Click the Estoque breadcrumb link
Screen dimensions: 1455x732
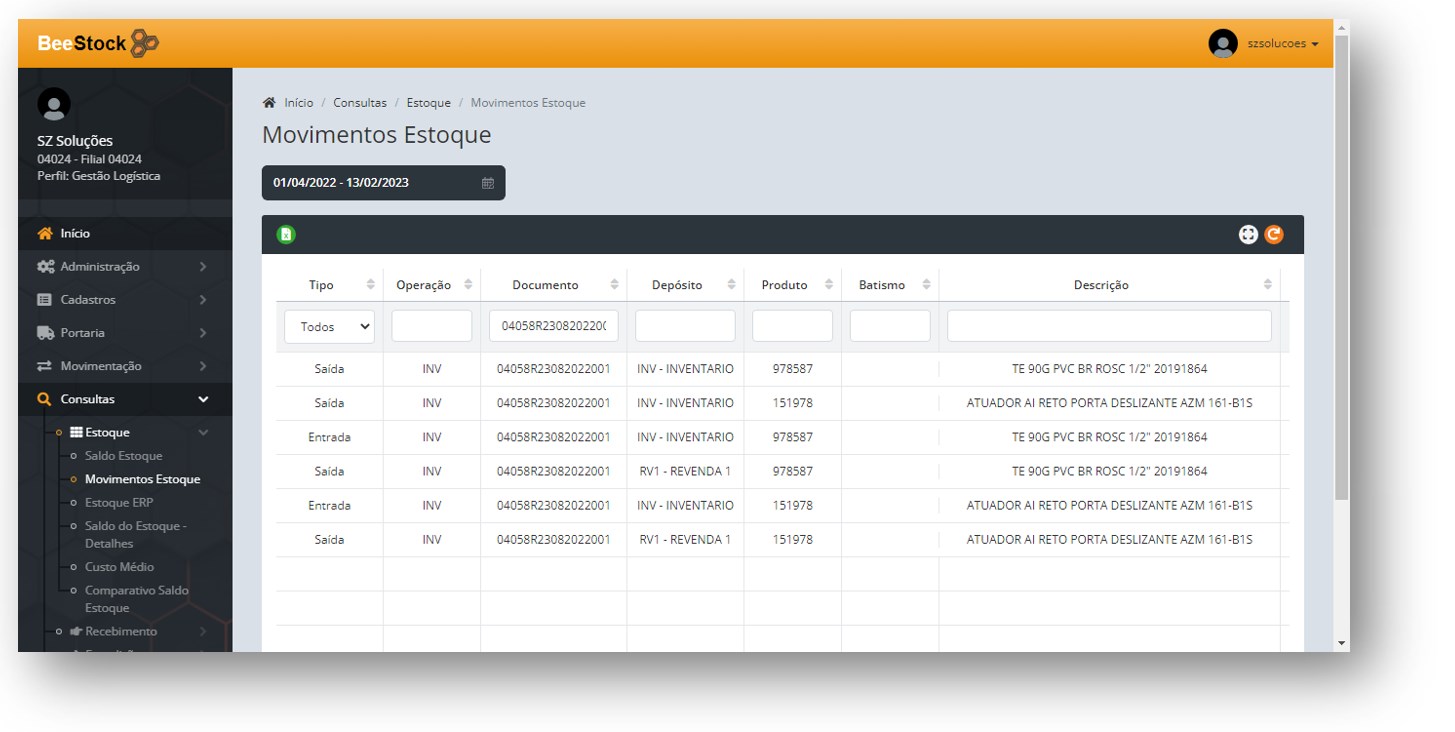[x=428, y=103]
